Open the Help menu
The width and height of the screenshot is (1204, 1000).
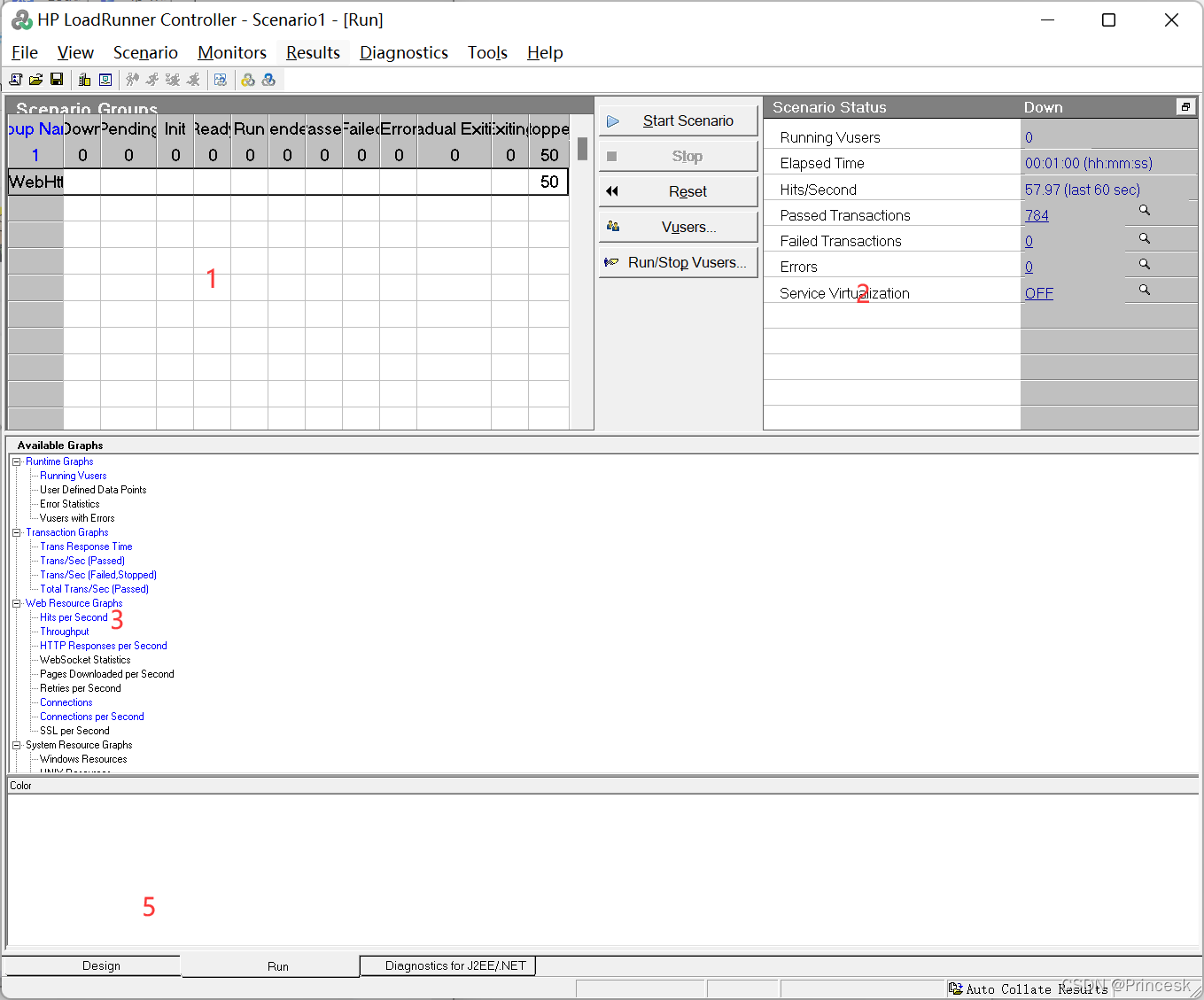coord(545,53)
